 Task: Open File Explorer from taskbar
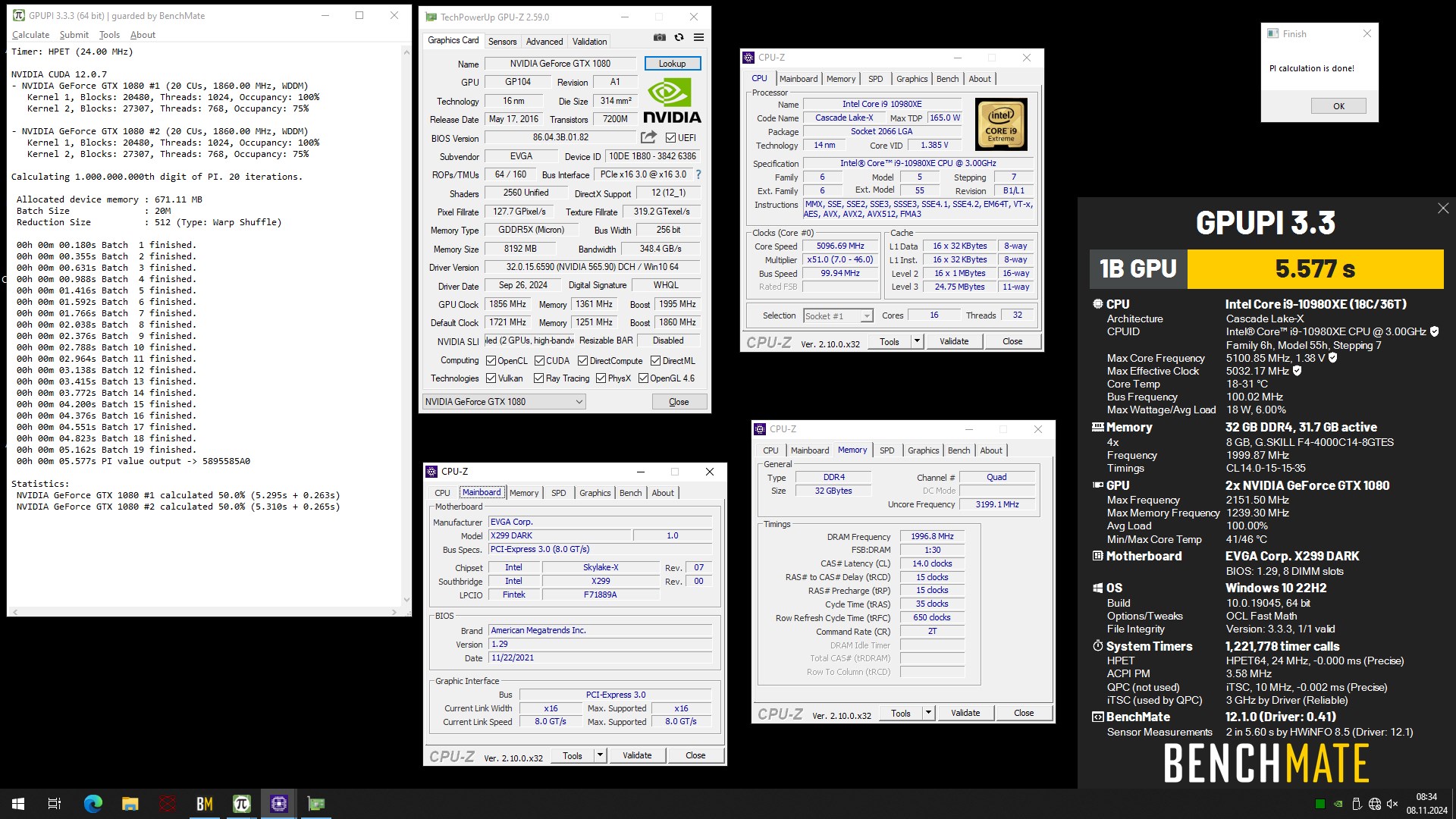(x=130, y=804)
